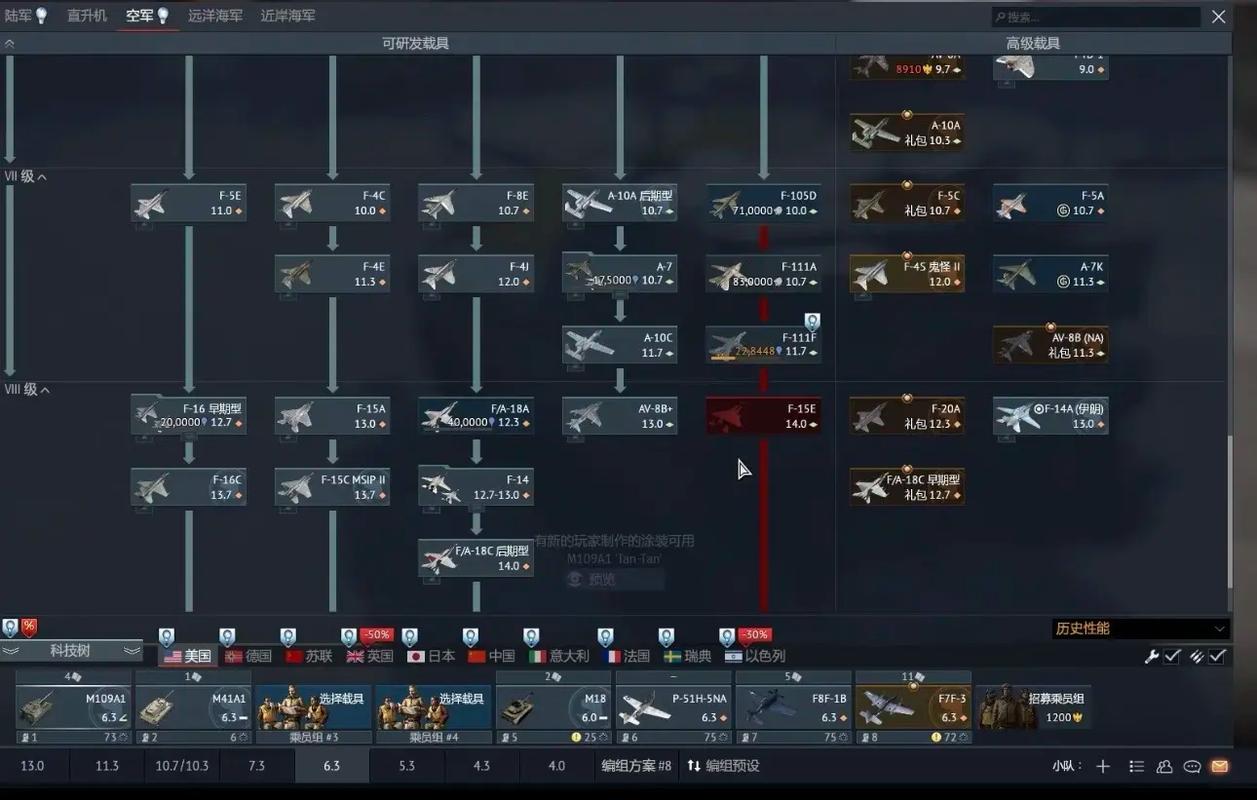This screenshot has width=1257, height=800.
Task: Select the F-8E aircraft card
Action: coord(476,203)
